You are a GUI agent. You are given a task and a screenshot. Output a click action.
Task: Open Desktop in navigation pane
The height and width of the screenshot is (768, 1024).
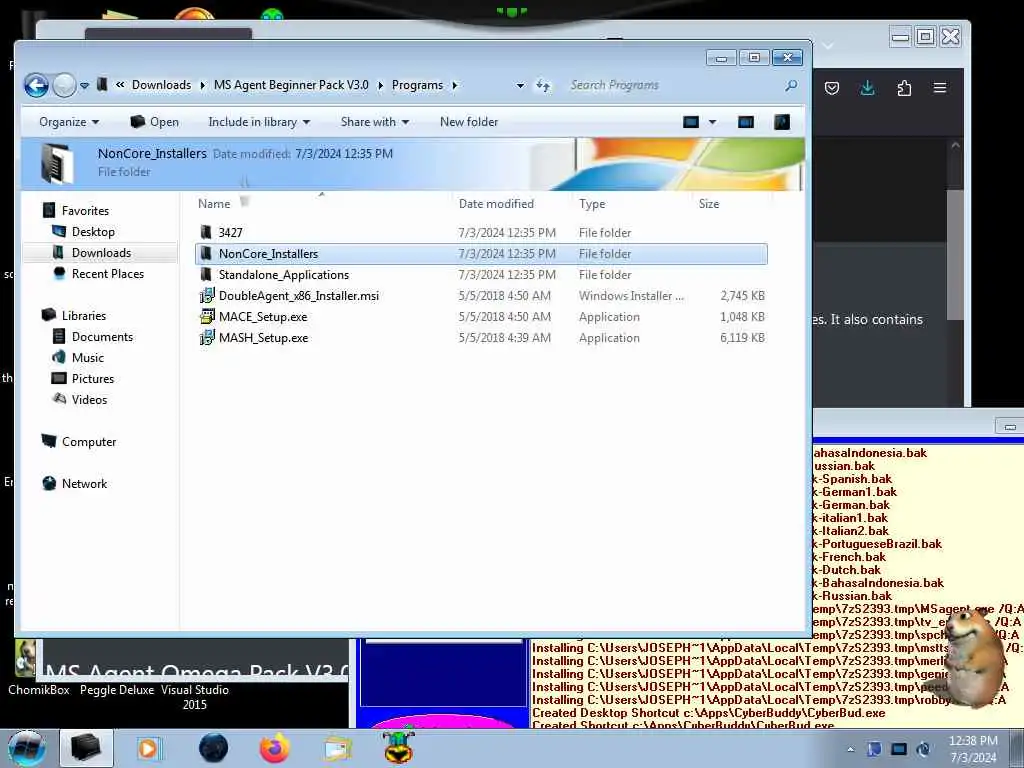tap(93, 232)
